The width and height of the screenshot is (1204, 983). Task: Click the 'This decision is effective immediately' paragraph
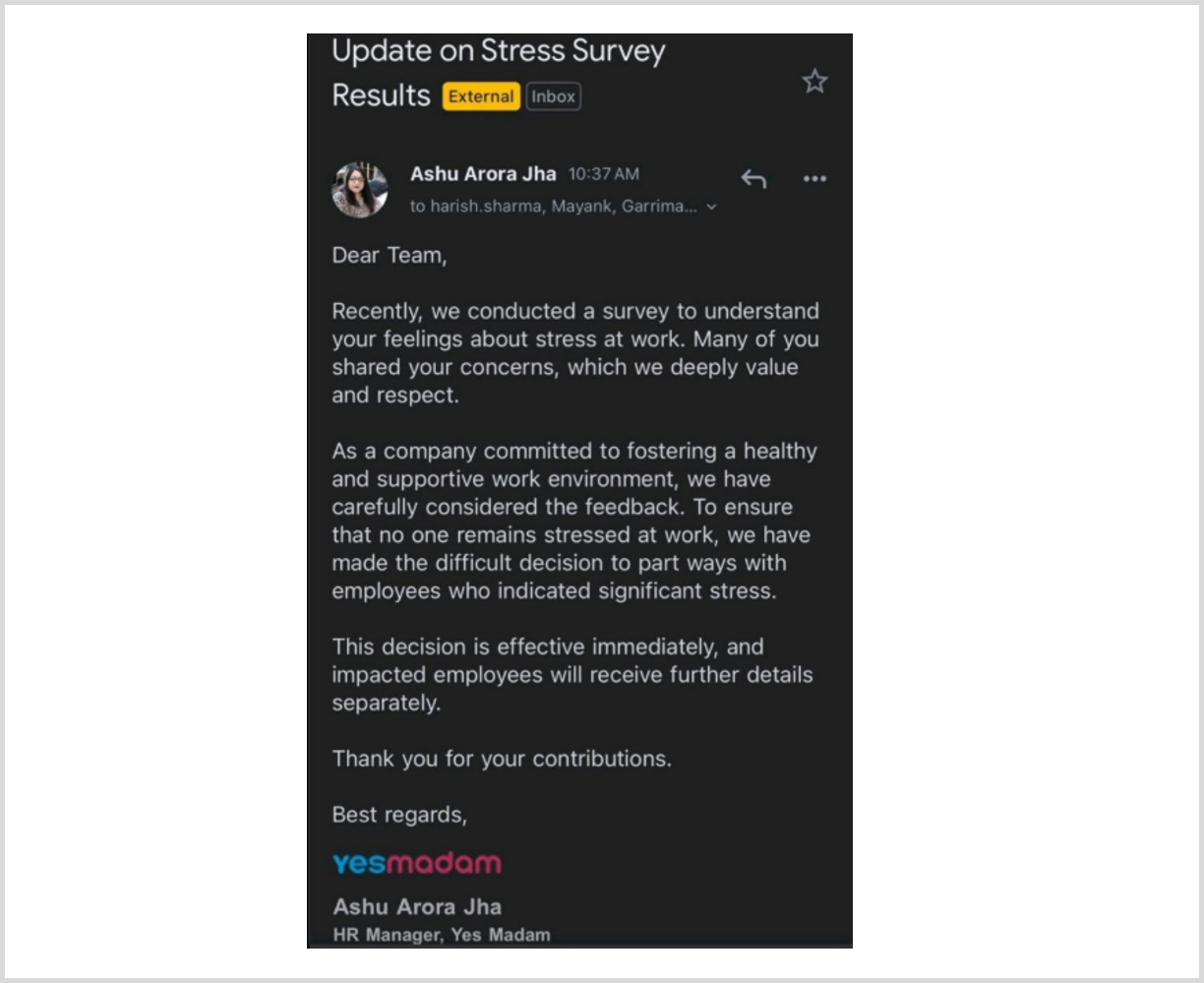pyautogui.click(x=572, y=674)
